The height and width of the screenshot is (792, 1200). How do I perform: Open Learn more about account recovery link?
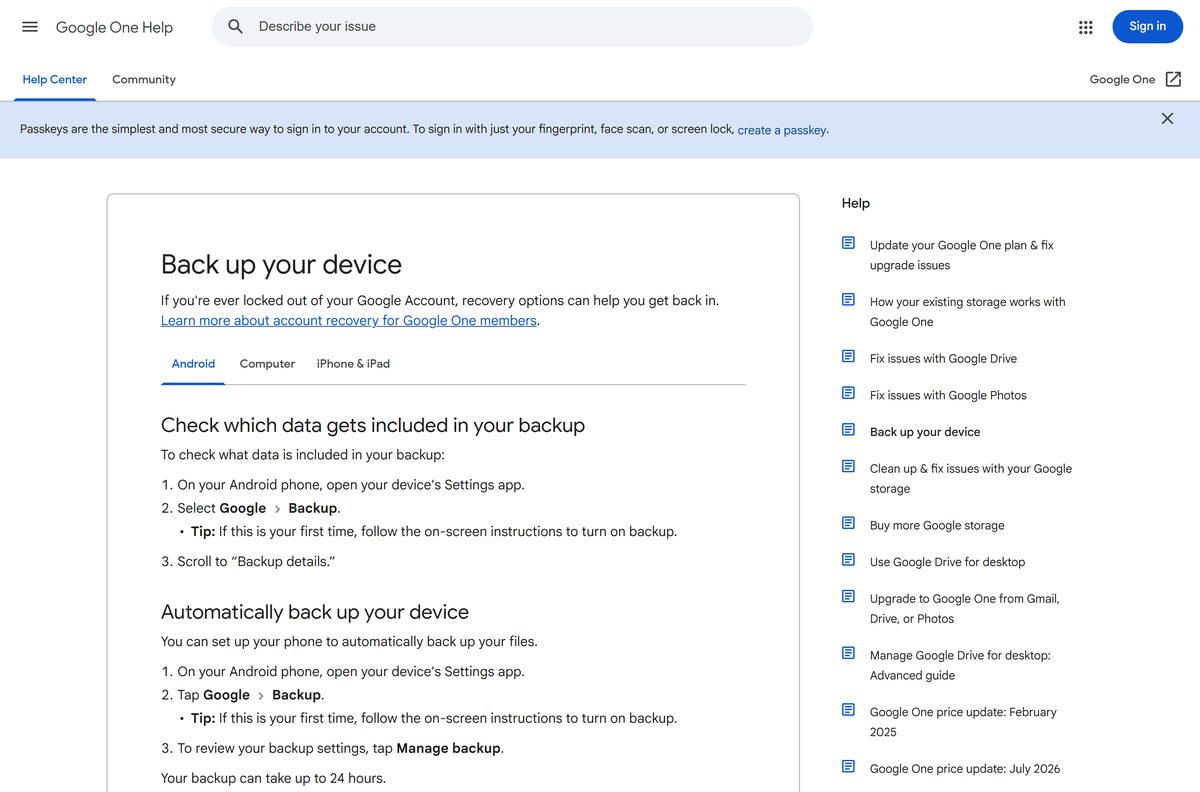[349, 321]
